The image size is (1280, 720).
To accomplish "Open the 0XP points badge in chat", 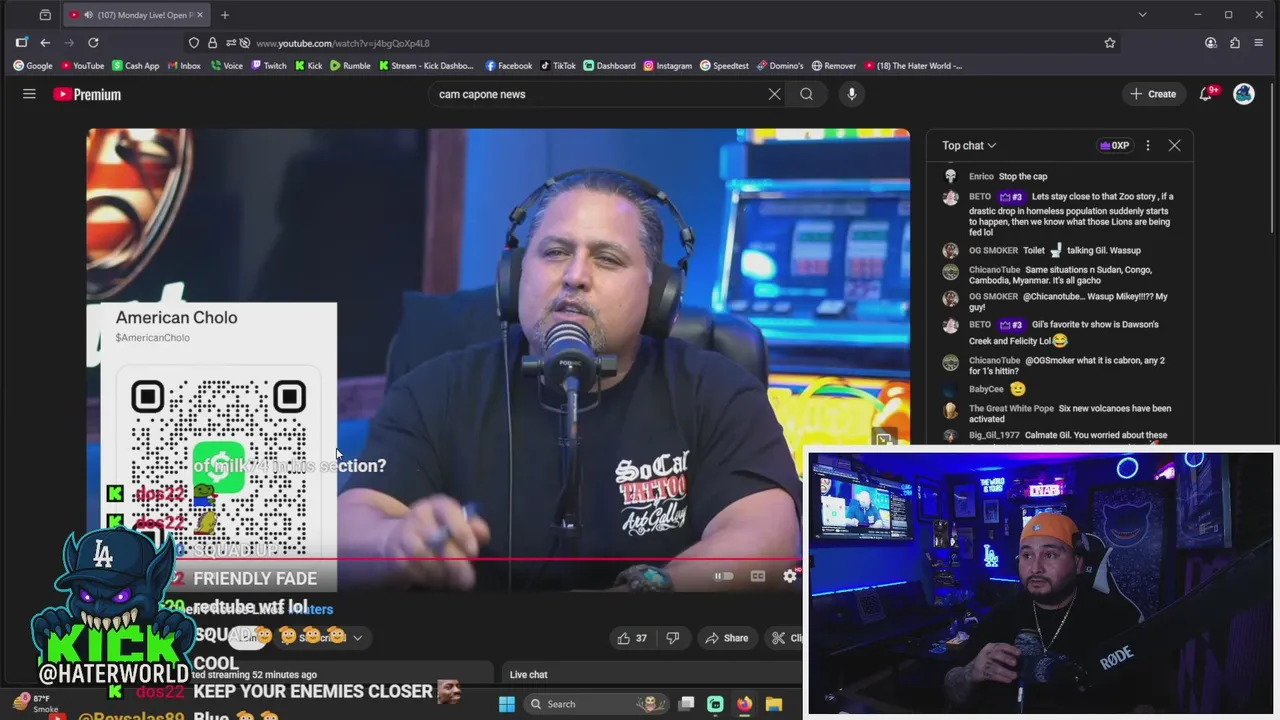I will tap(1114, 145).
